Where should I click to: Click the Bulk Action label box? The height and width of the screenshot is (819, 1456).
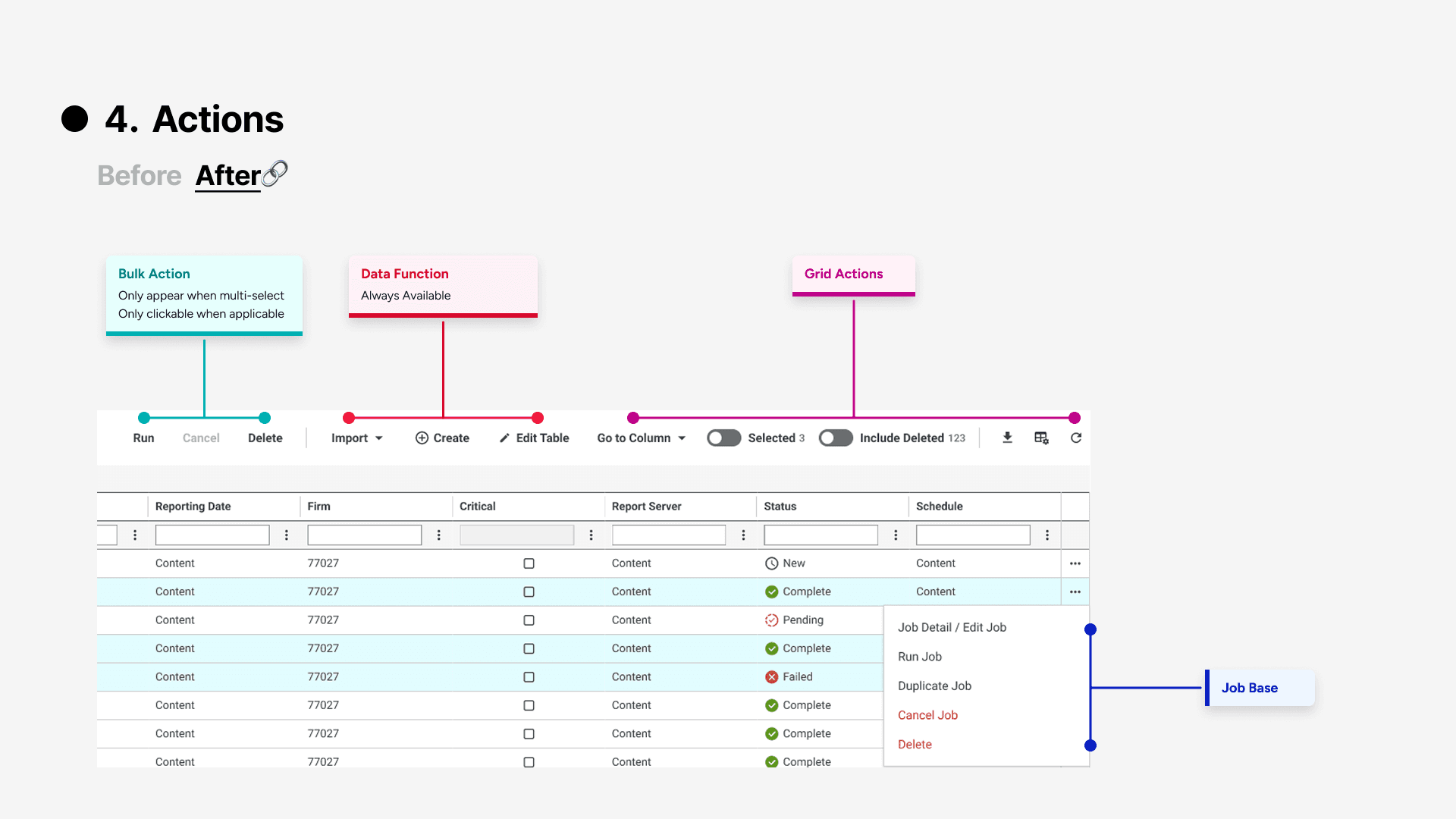coord(204,295)
